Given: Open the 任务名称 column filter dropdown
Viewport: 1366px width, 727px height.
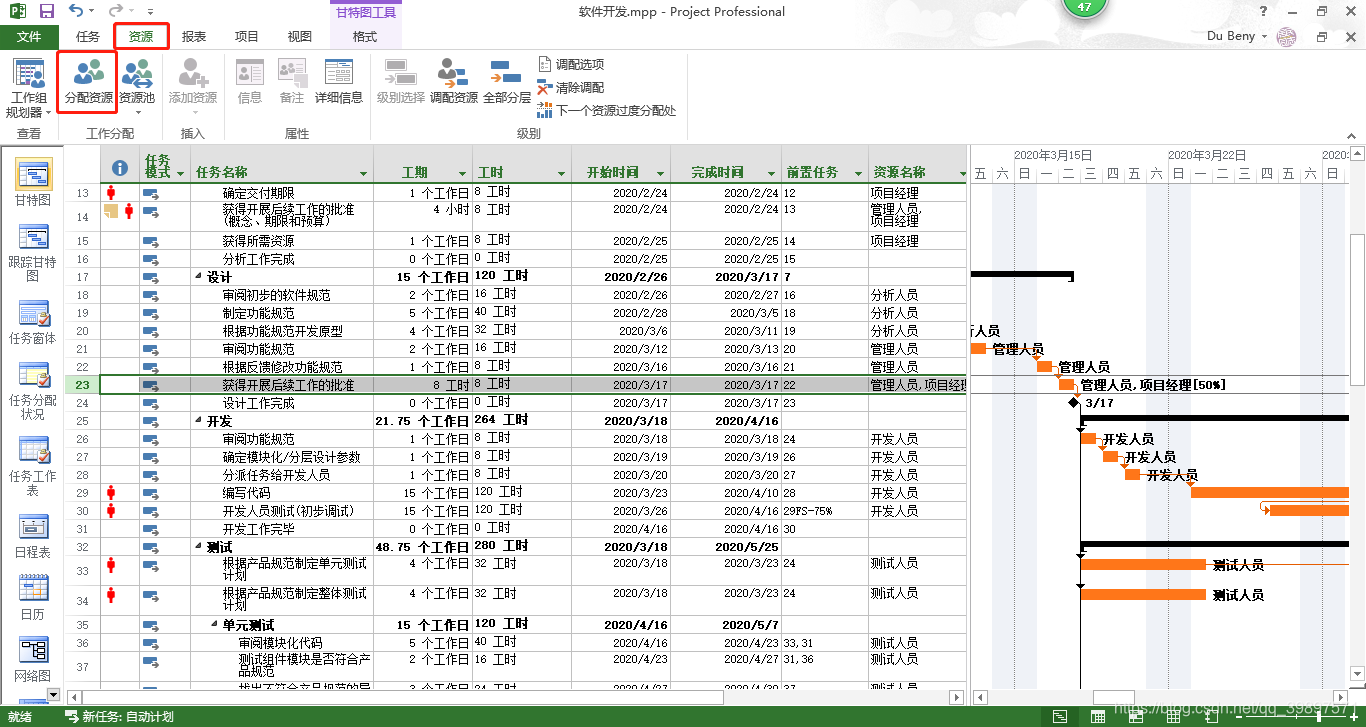Looking at the screenshot, I should point(364,173).
